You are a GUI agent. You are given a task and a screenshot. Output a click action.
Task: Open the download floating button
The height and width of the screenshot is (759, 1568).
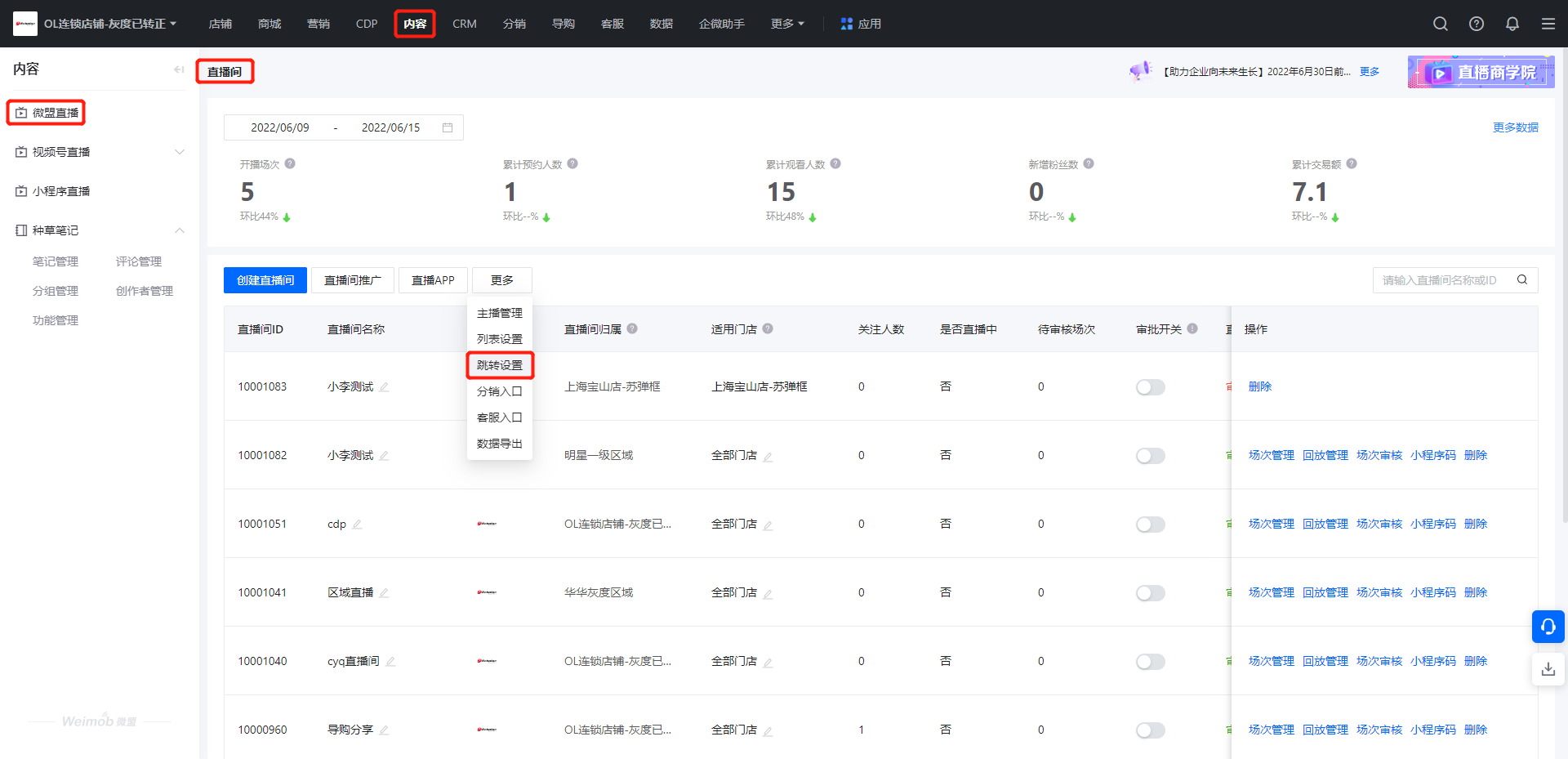(x=1548, y=669)
